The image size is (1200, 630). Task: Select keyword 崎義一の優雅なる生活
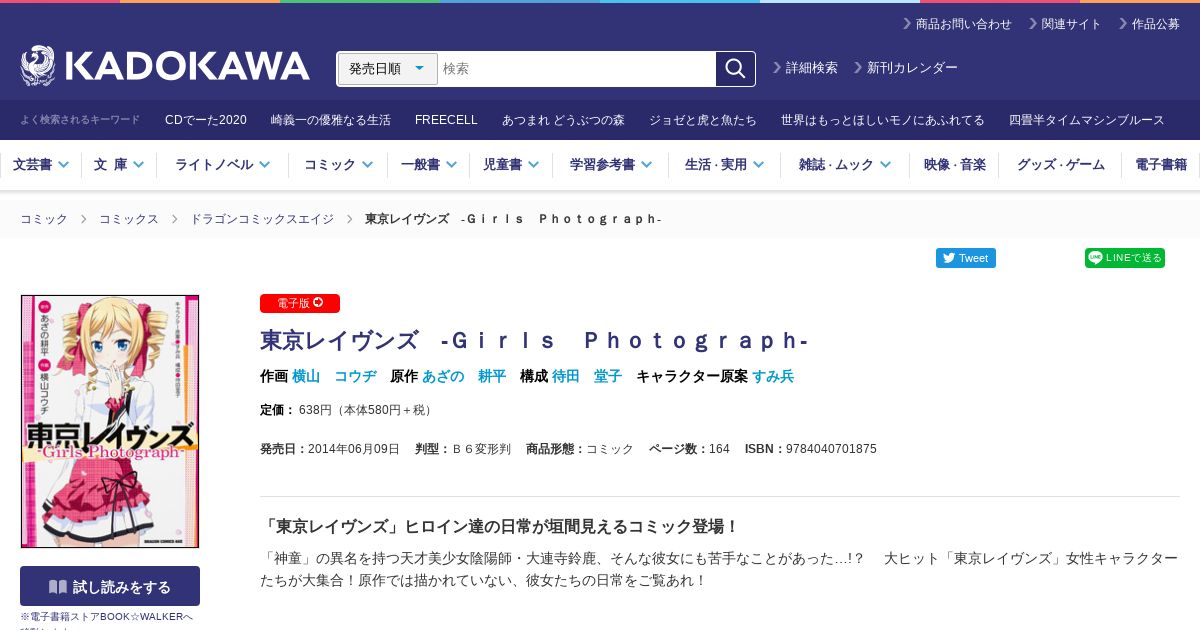[x=331, y=120]
